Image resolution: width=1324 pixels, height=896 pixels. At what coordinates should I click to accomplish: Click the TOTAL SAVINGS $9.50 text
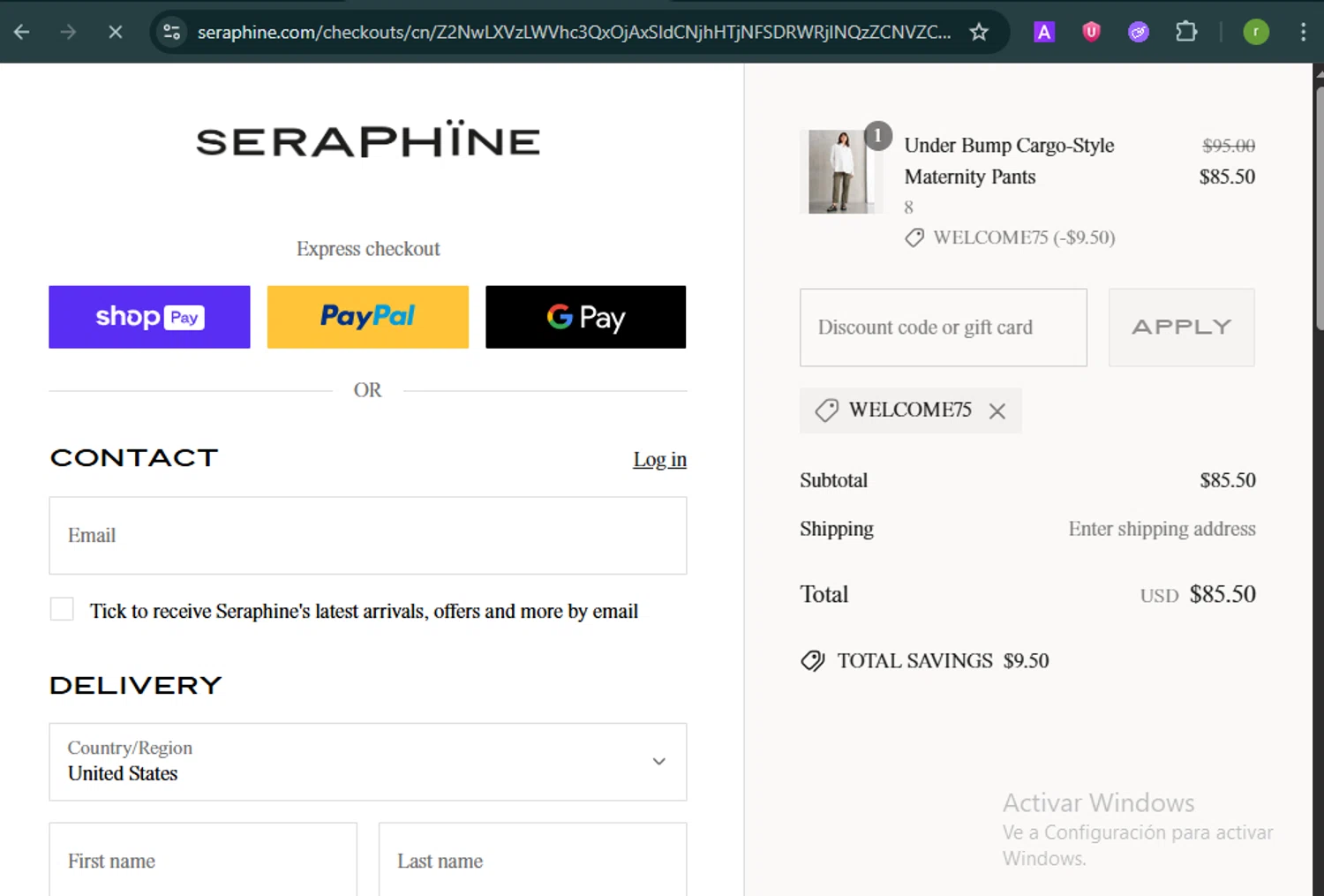943,661
